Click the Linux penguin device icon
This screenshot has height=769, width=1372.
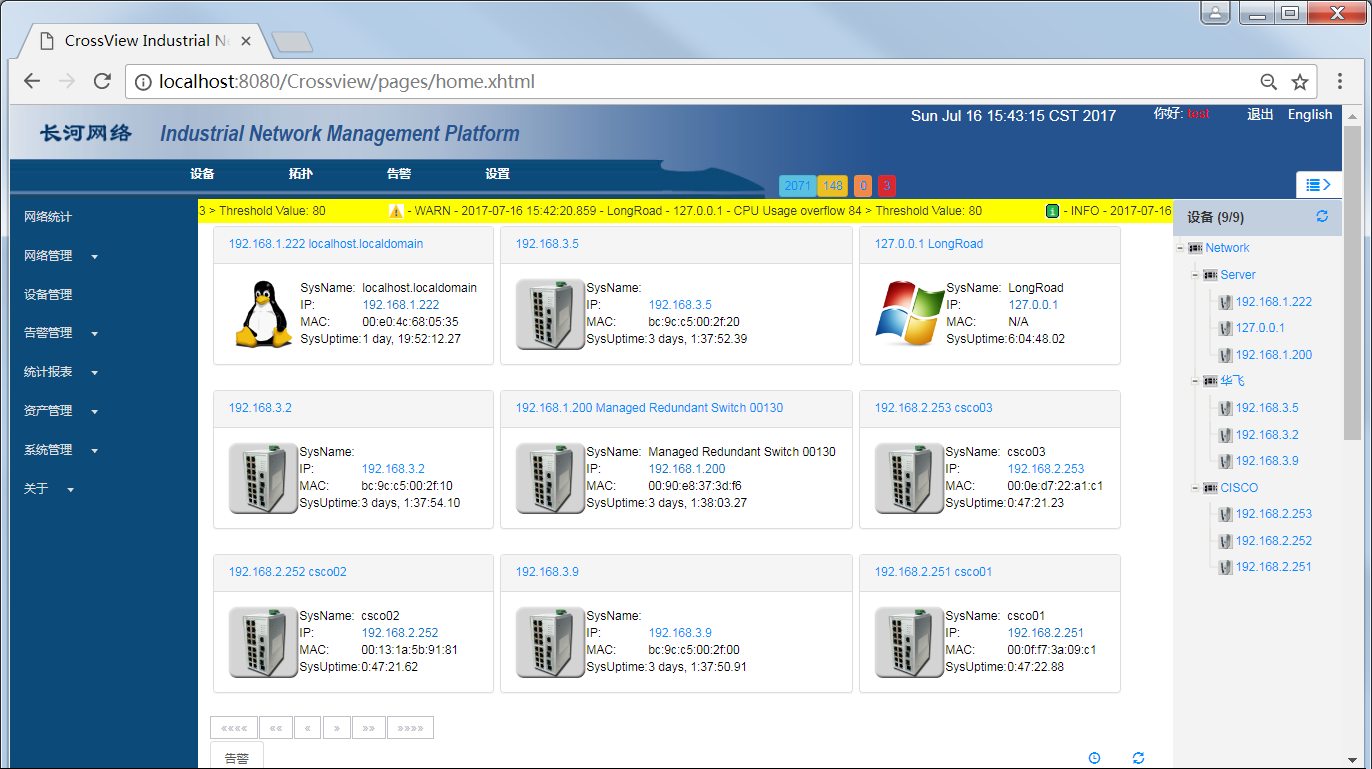[x=263, y=314]
